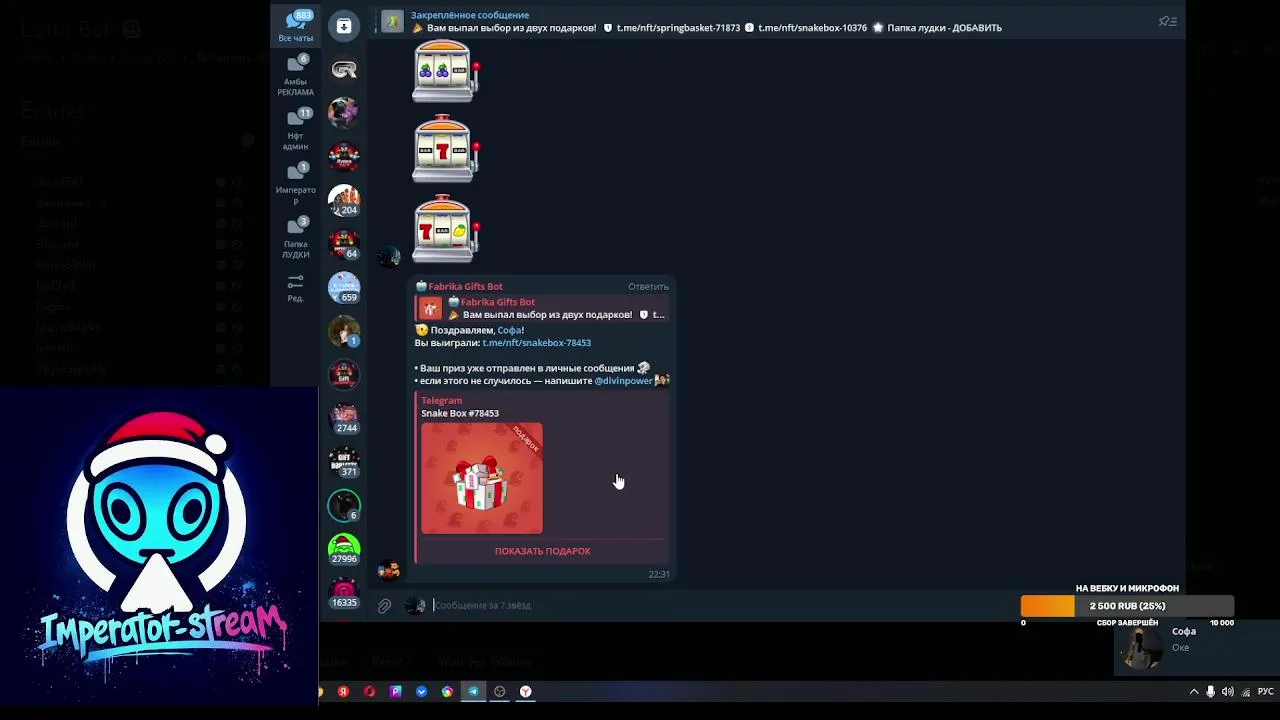Click the 22:31 message timestamp
1280x720 pixels.
coord(658,575)
